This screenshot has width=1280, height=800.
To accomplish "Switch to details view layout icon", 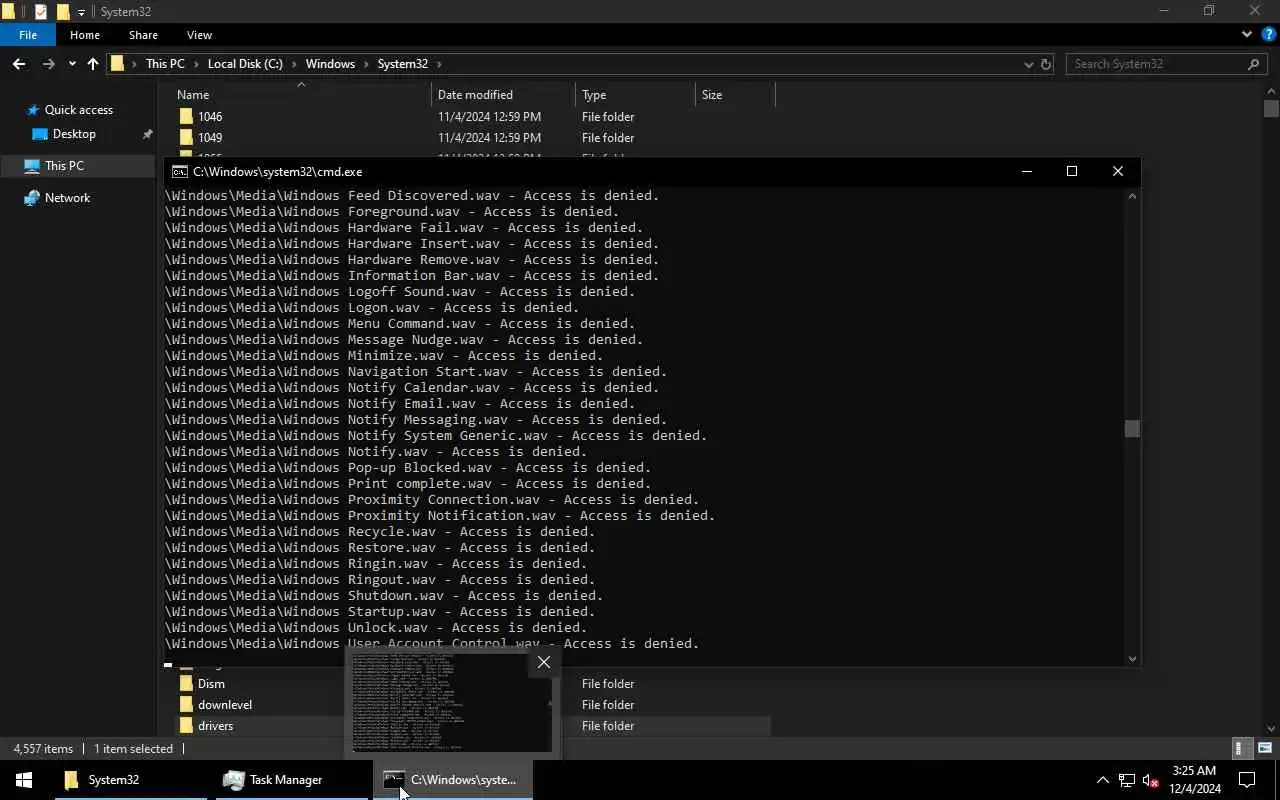I will click(1240, 748).
